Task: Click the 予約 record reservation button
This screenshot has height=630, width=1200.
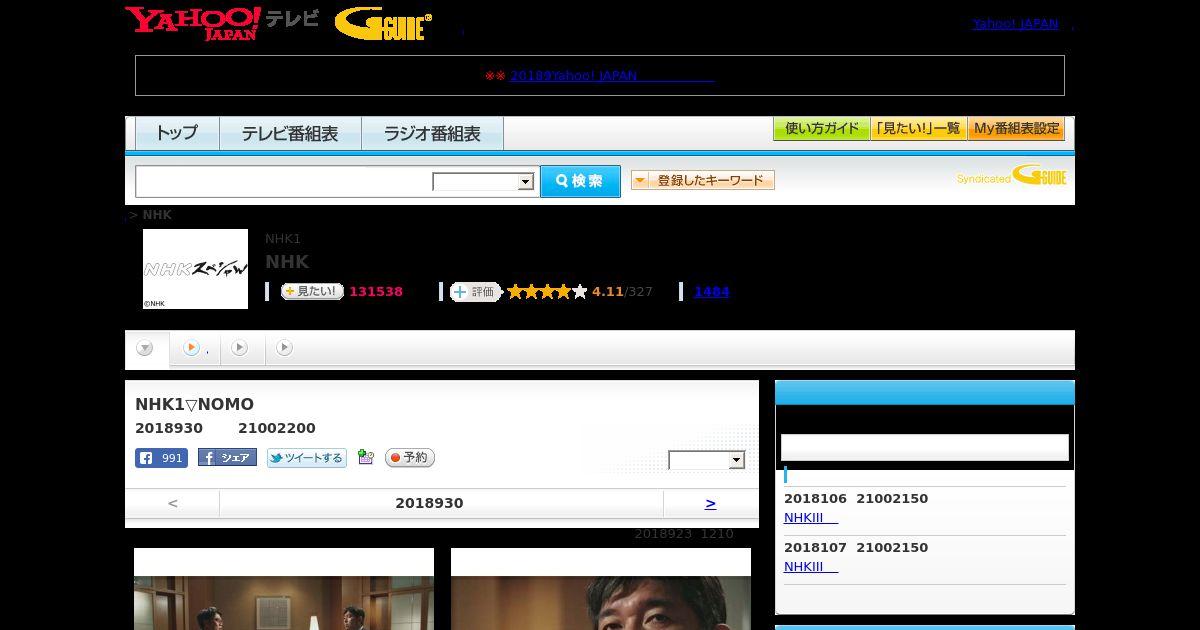Action: point(410,457)
